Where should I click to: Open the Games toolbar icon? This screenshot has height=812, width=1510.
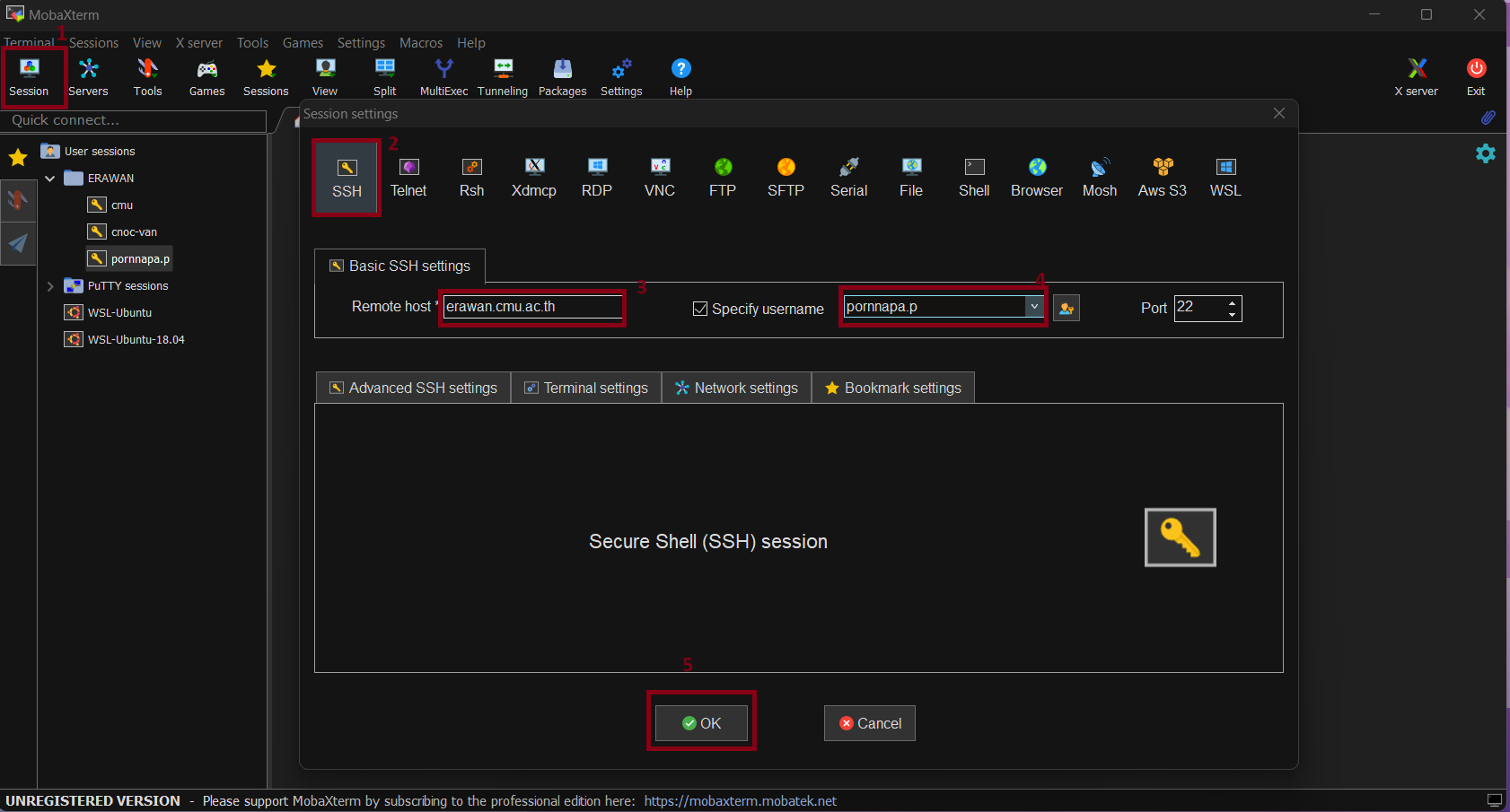[x=206, y=77]
